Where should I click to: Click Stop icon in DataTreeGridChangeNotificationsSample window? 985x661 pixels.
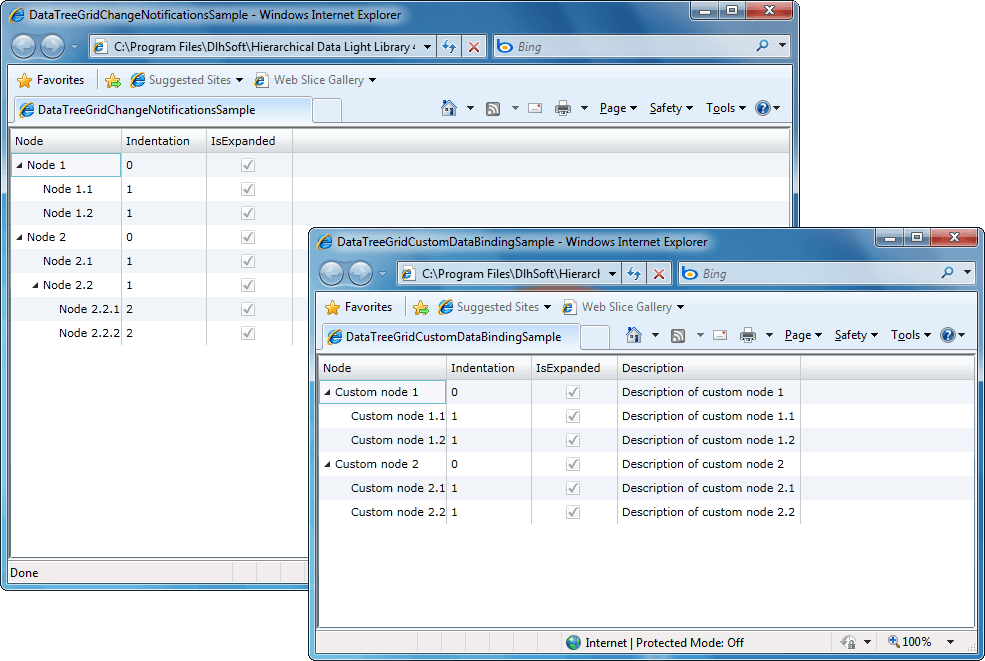tap(474, 46)
